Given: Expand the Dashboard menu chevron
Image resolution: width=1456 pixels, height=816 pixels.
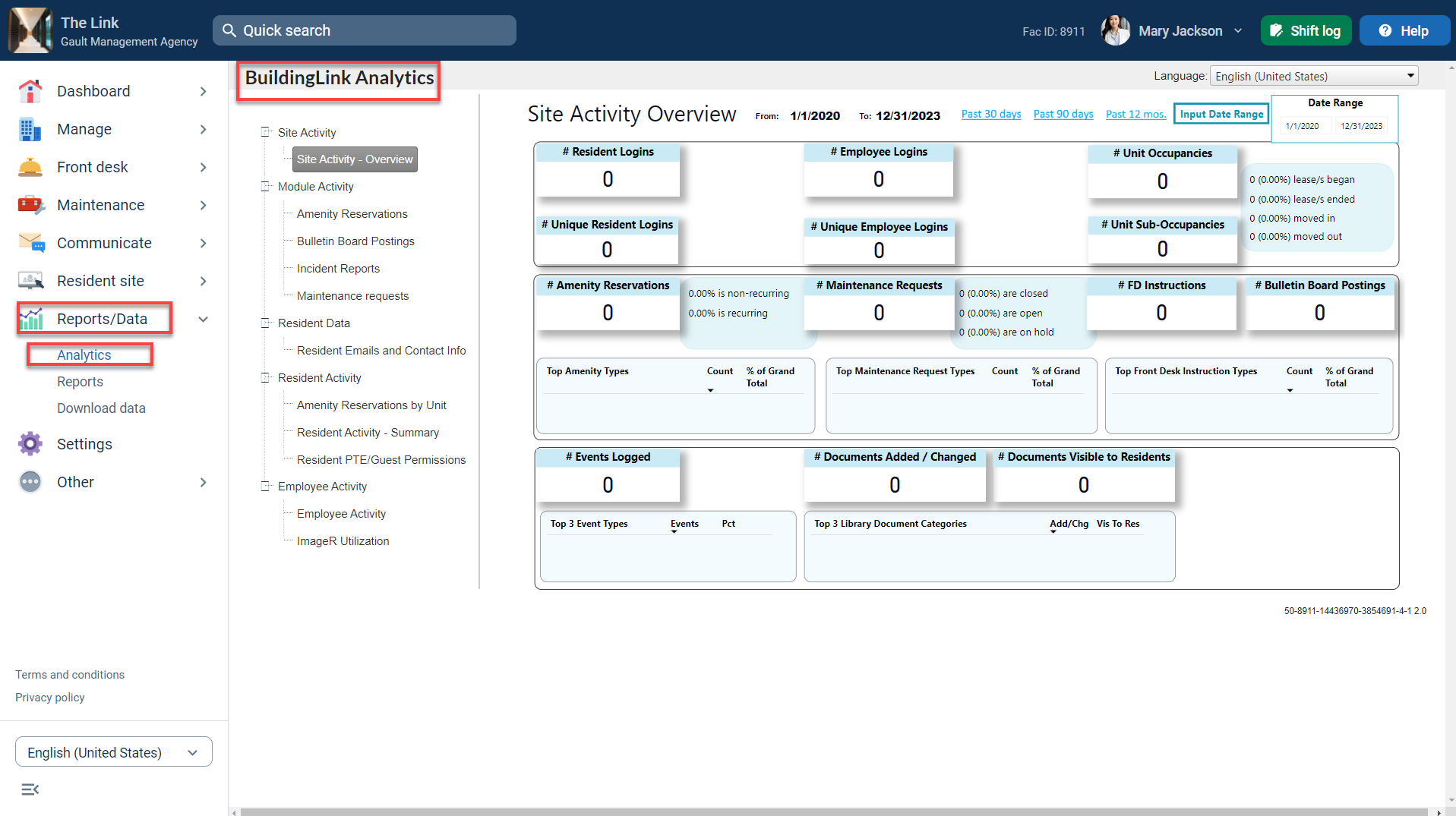Looking at the screenshot, I should coord(203,91).
